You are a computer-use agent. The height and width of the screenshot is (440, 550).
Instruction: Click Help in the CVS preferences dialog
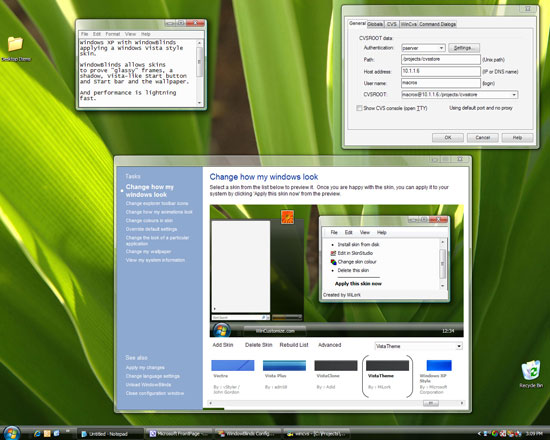tap(517, 138)
